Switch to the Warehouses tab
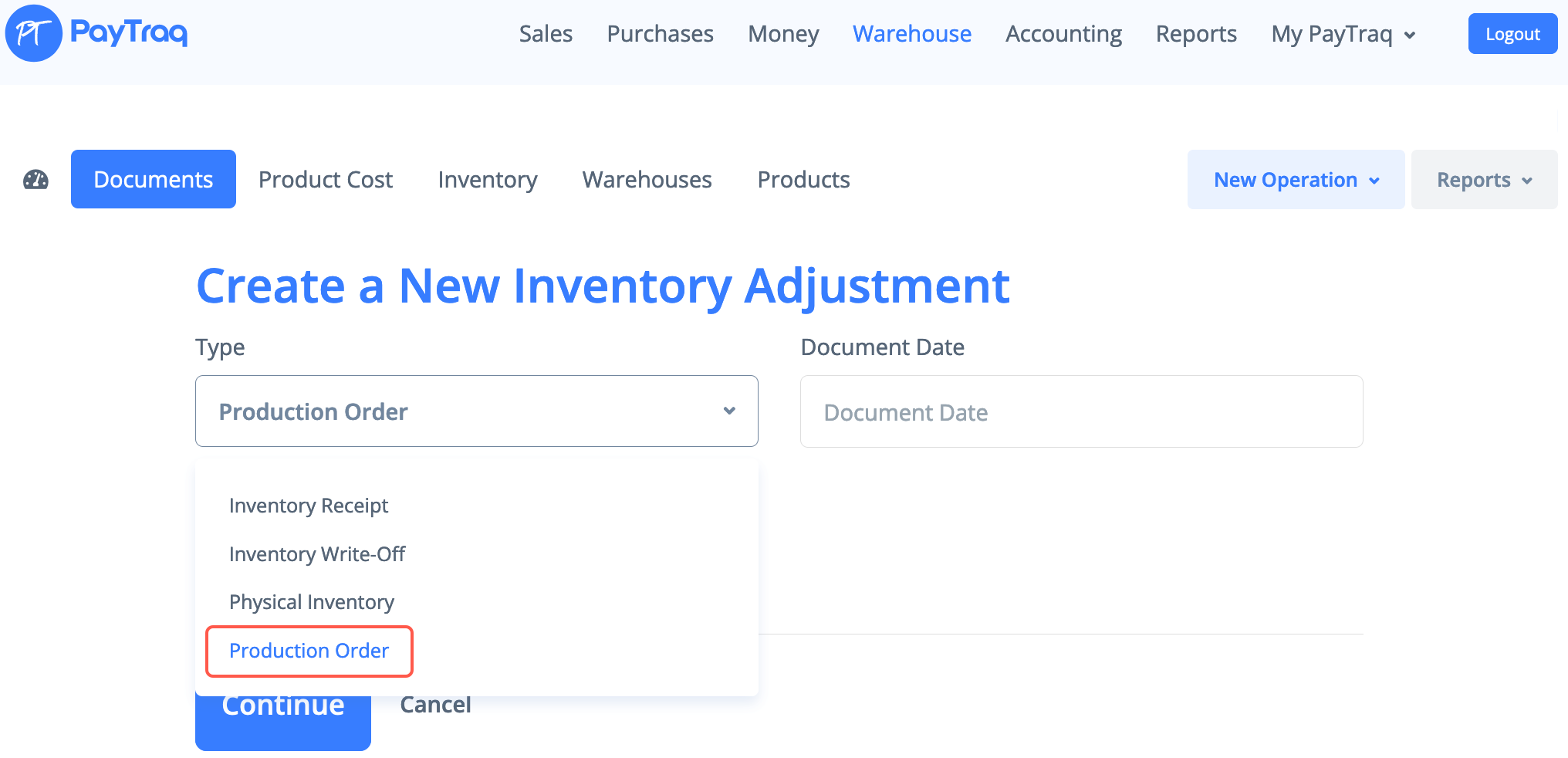Viewport: 1568px width, 758px height. coord(647,180)
